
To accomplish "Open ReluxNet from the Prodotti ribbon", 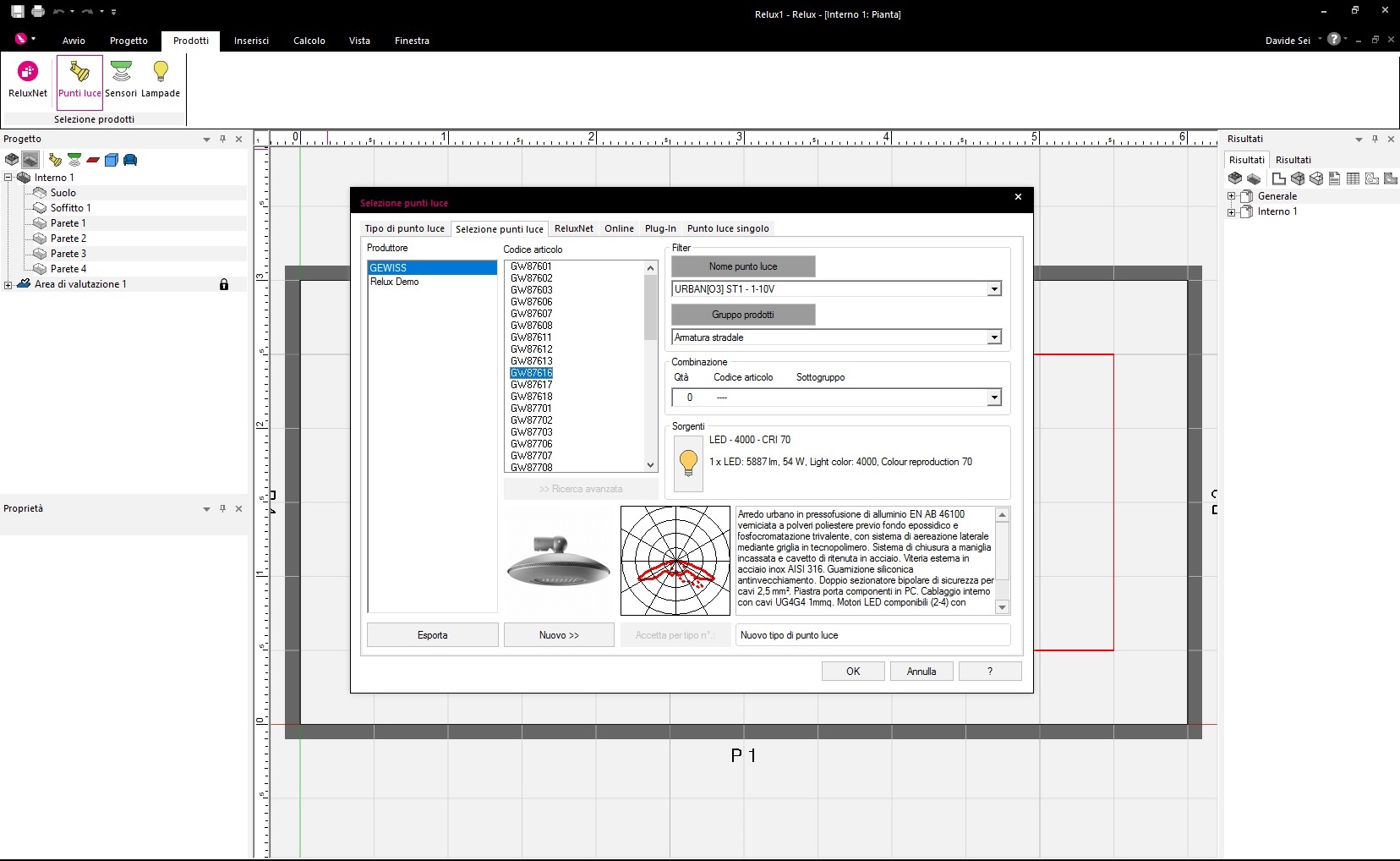I will 28,80.
